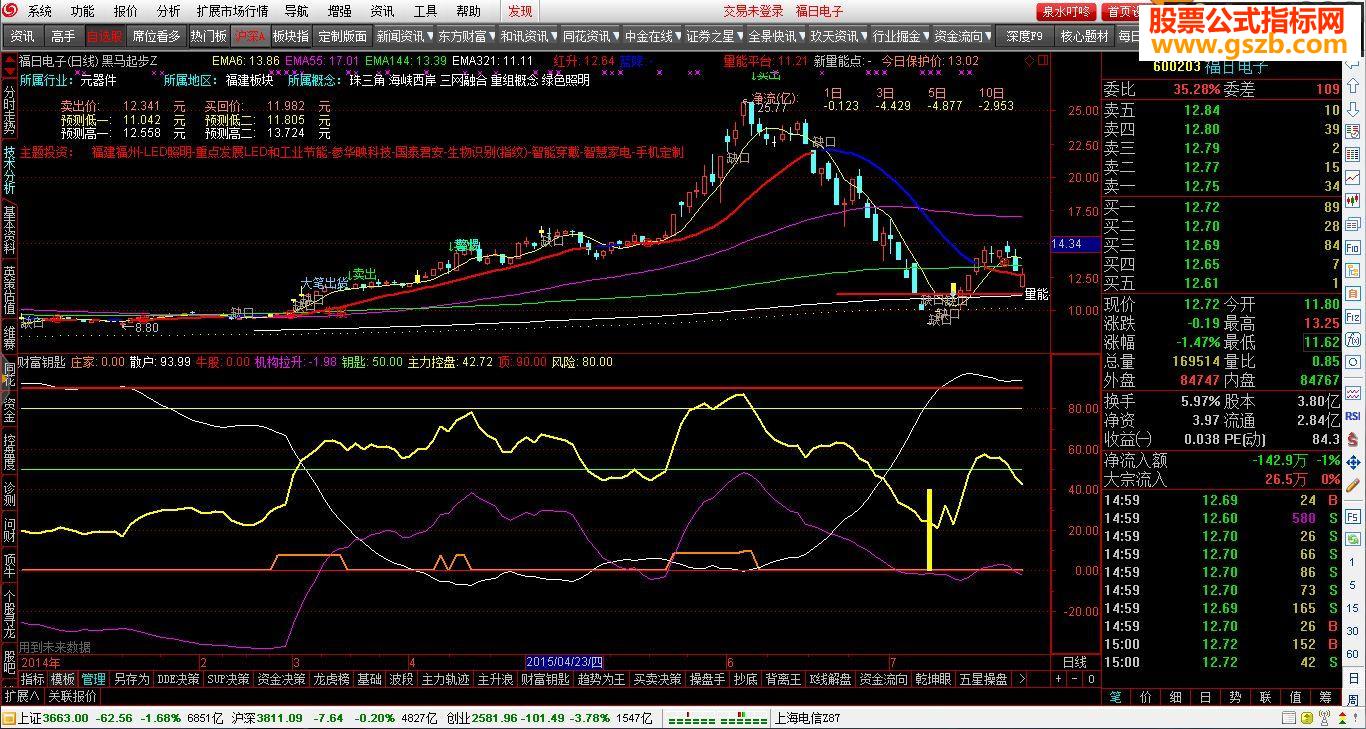Click the circle icon below f(x) icon
Viewport: 1366px width, 729px height.
[1352, 360]
